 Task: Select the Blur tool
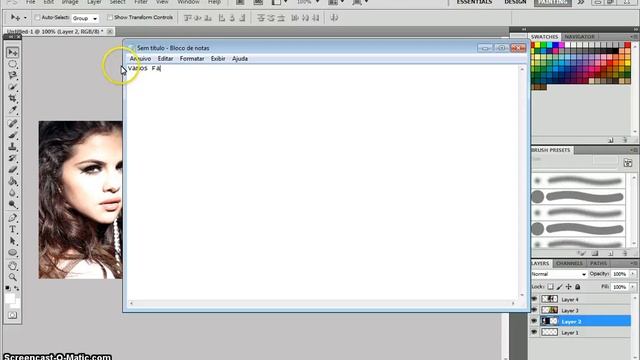(x=13, y=193)
